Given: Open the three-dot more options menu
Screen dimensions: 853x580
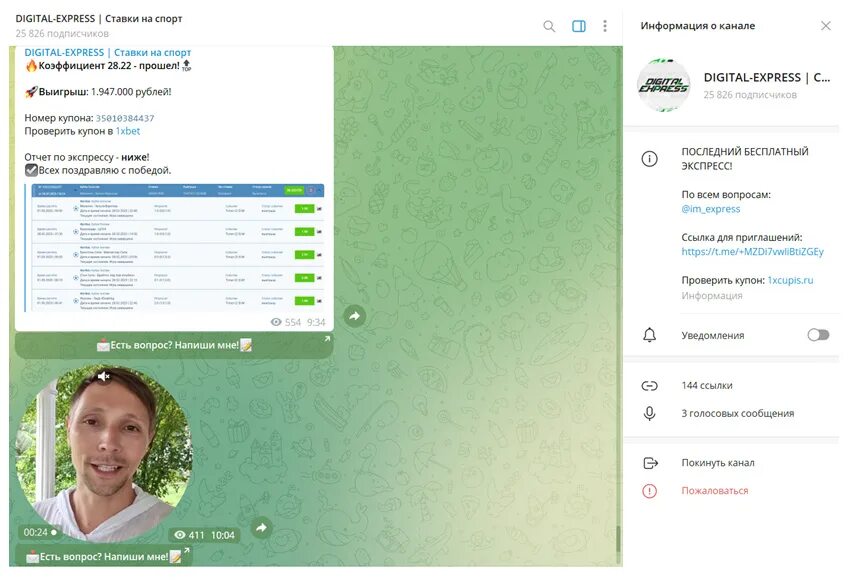Looking at the screenshot, I should 605,26.
